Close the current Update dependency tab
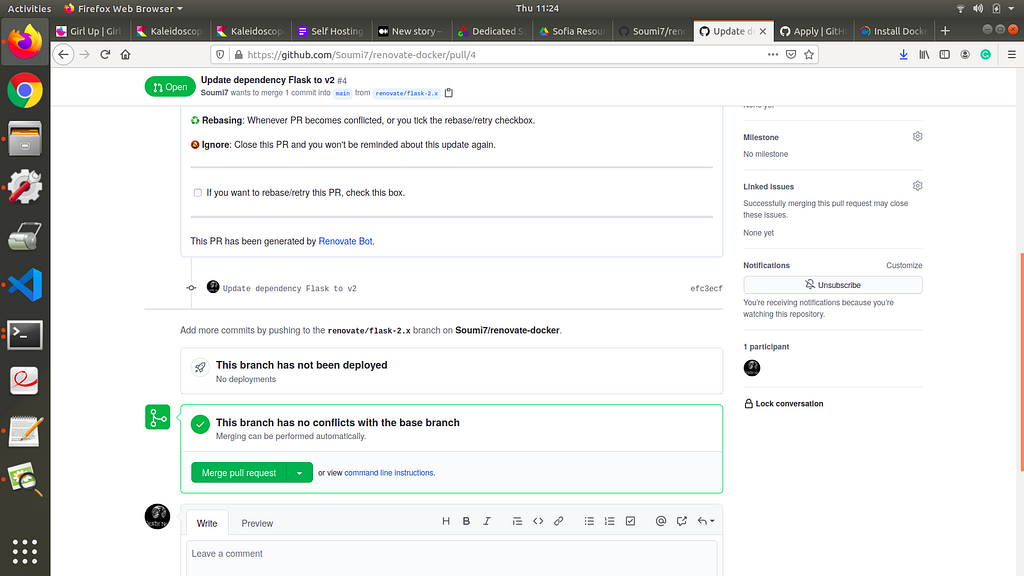The image size is (1024, 576). click(x=762, y=31)
